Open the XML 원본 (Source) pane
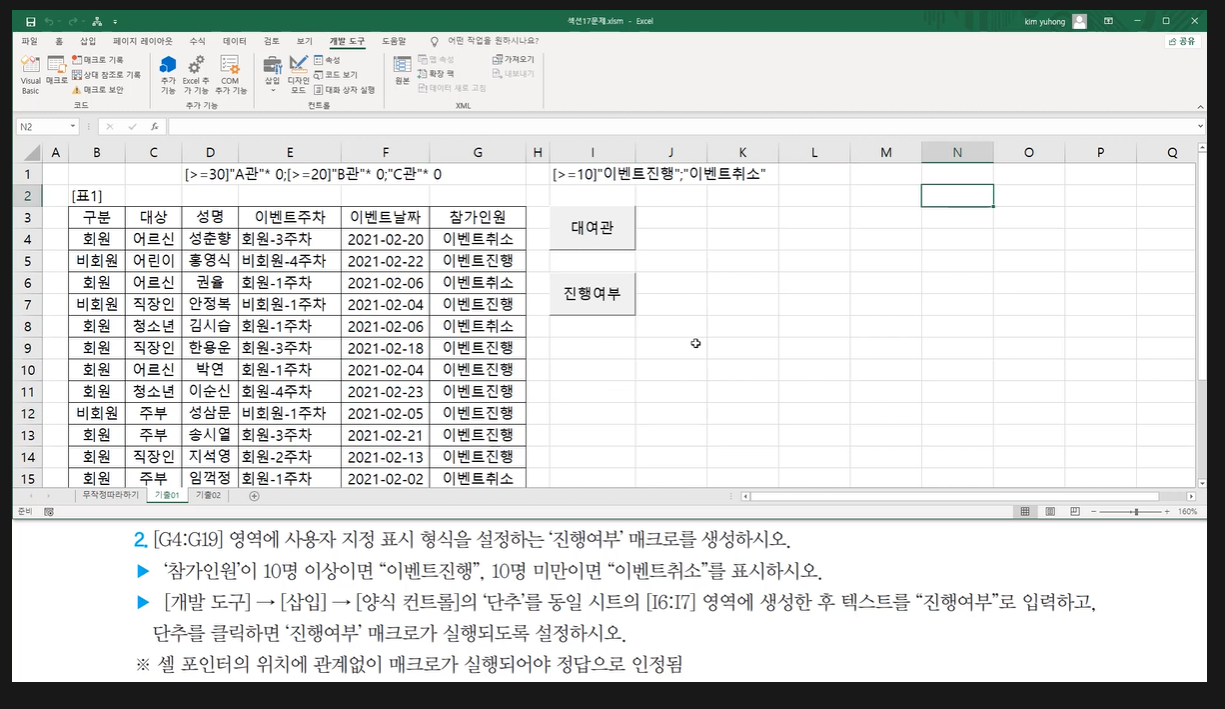The width and height of the screenshot is (1225, 709). 402,70
